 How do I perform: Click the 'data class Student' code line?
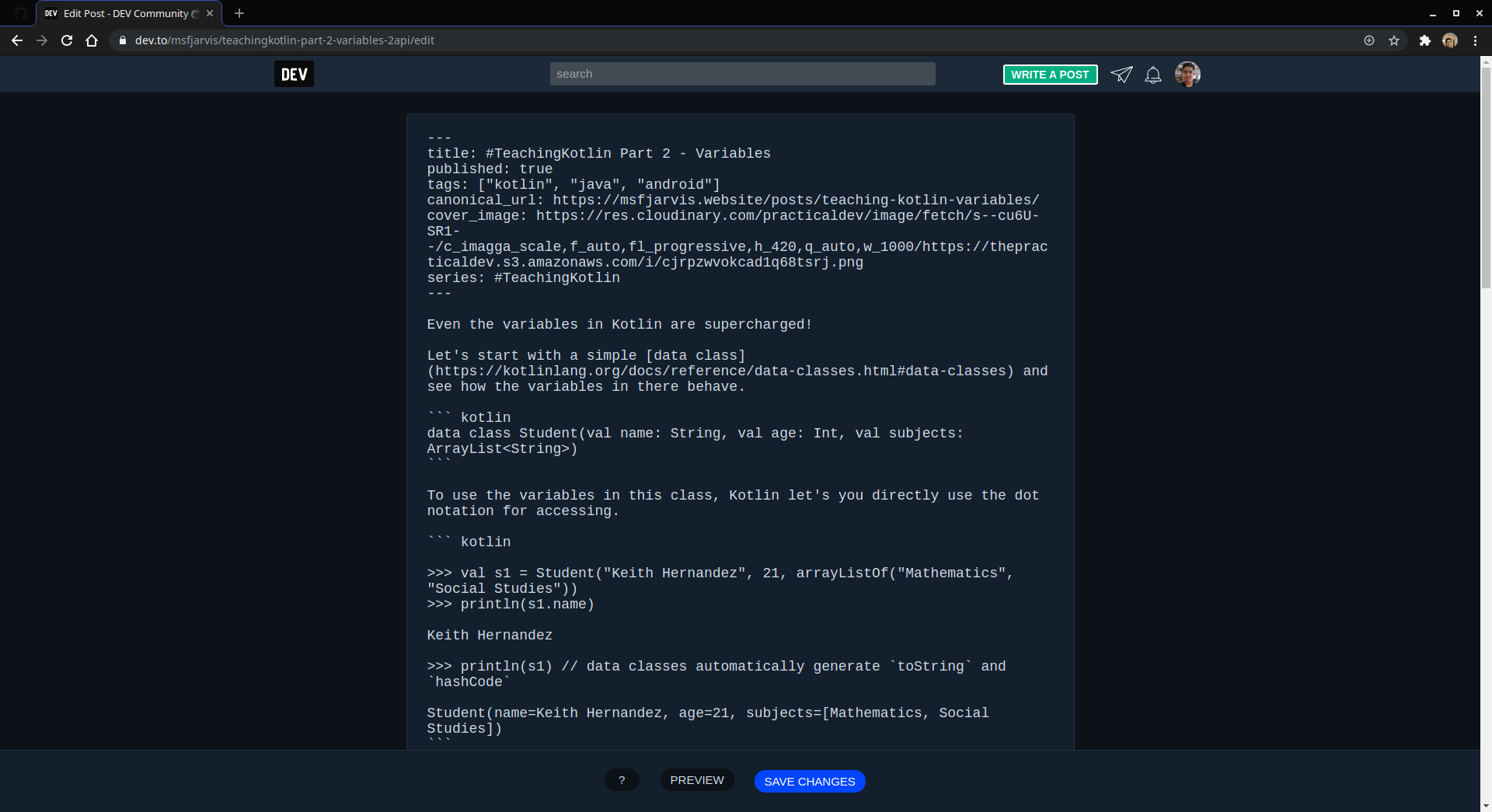pyautogui.click(x=695, y=434)
